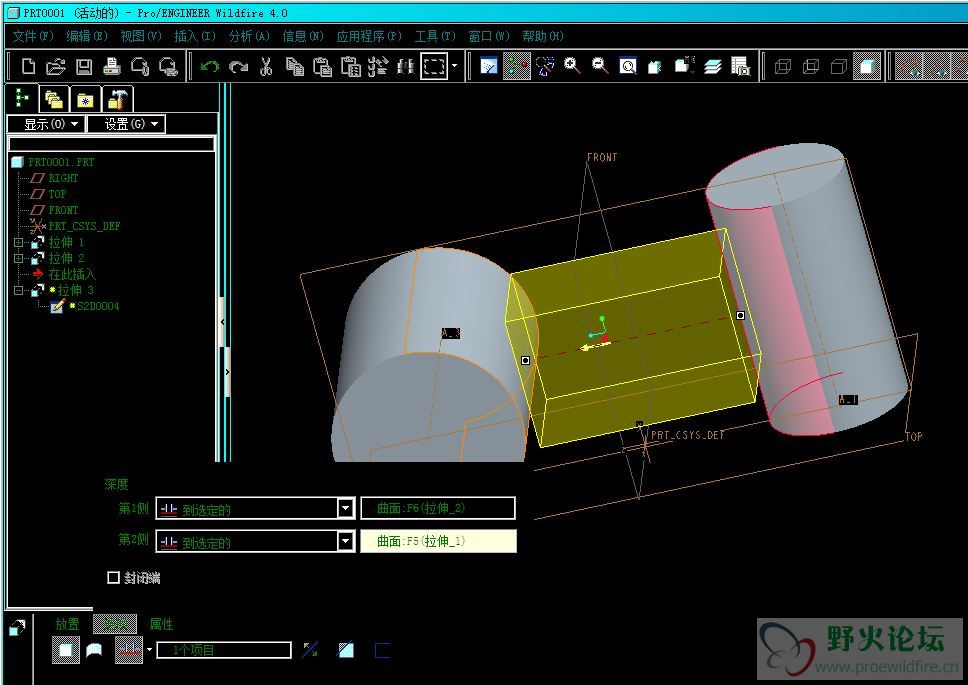Open the Favorites navigator tab

[x=85, y=99]
